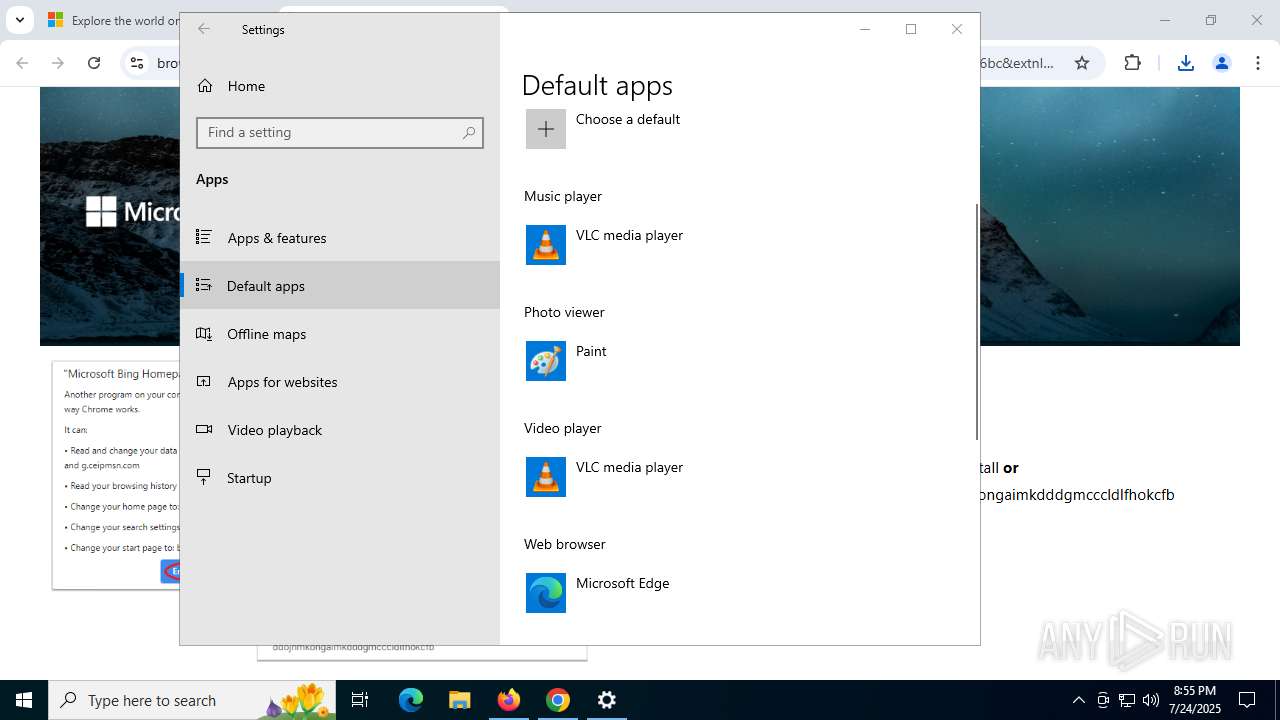Image resolution: width=1280 pixels, height=720 pixels.
Task: Show hidden system tray icons
Action: 1078,700
